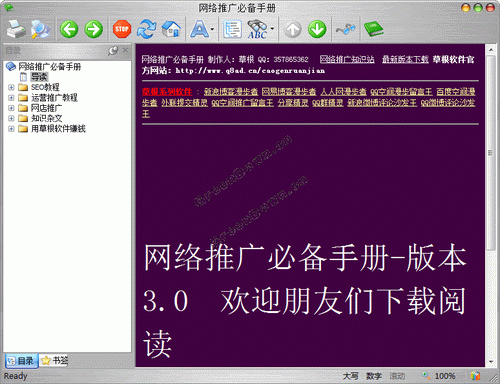Select the 目录 tab at bottom
Viewport: 500px width, 384px height.
(21, 361)
